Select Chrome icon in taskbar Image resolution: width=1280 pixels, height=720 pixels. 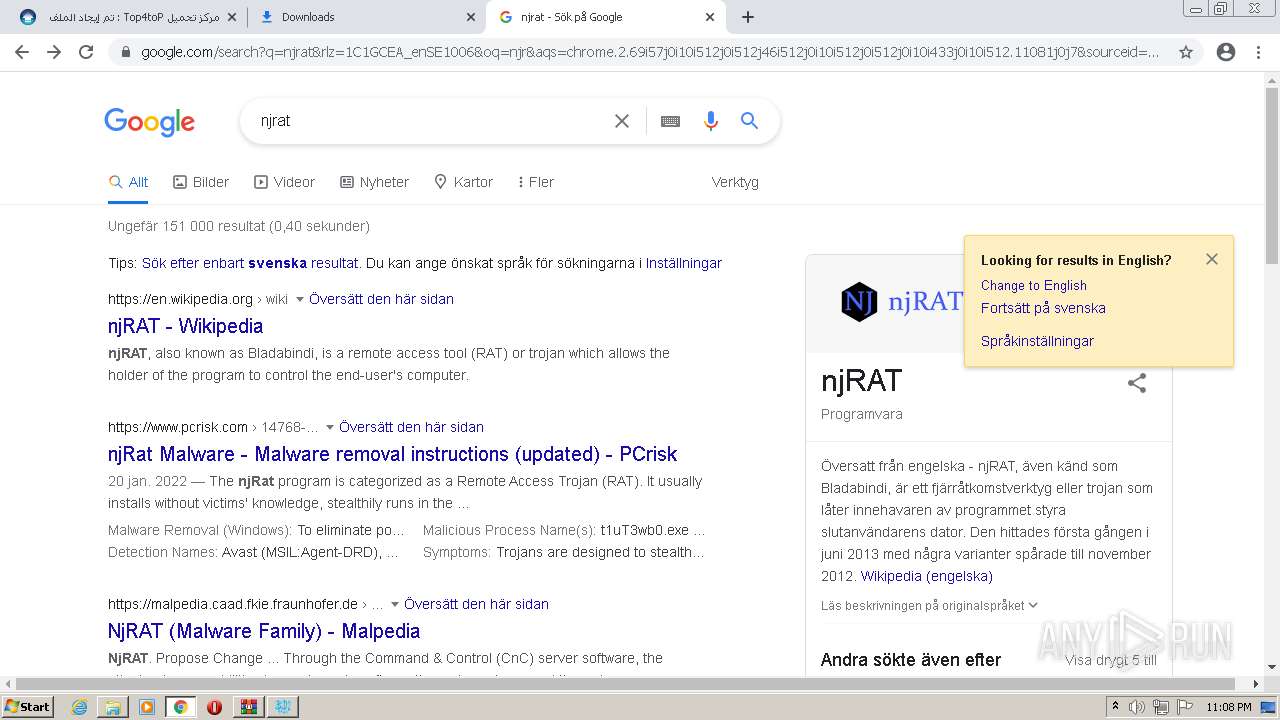(180, 707)
